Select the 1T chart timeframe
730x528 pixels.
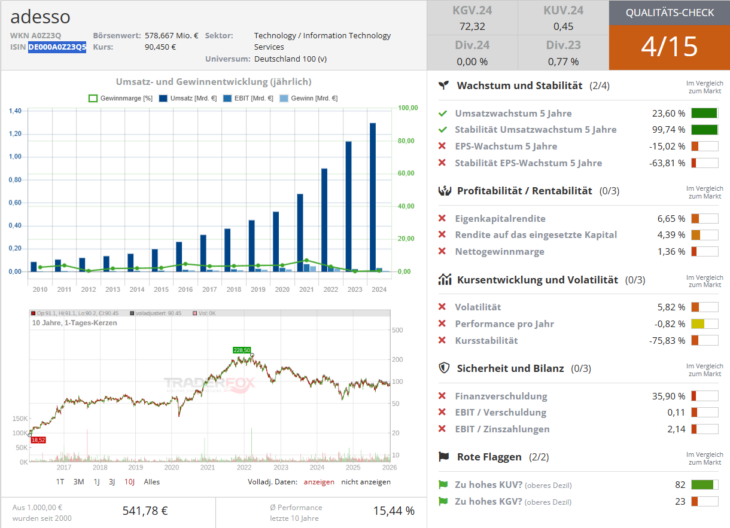point(61,481)
